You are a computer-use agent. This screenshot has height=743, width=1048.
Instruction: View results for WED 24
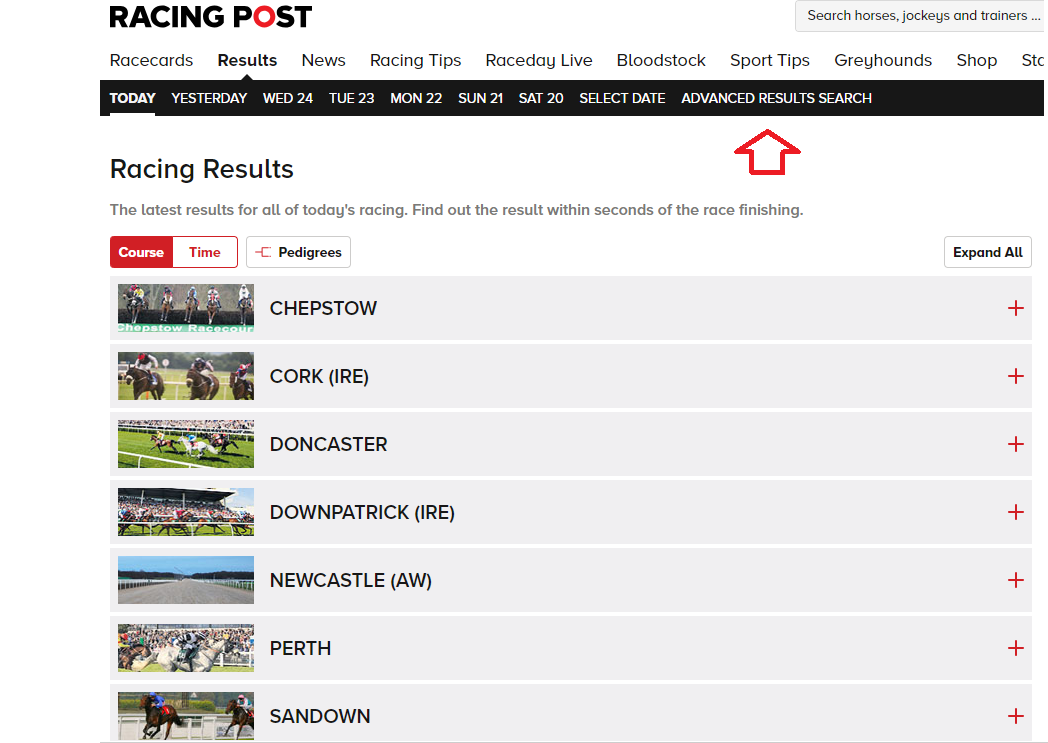tap(288, 98)
